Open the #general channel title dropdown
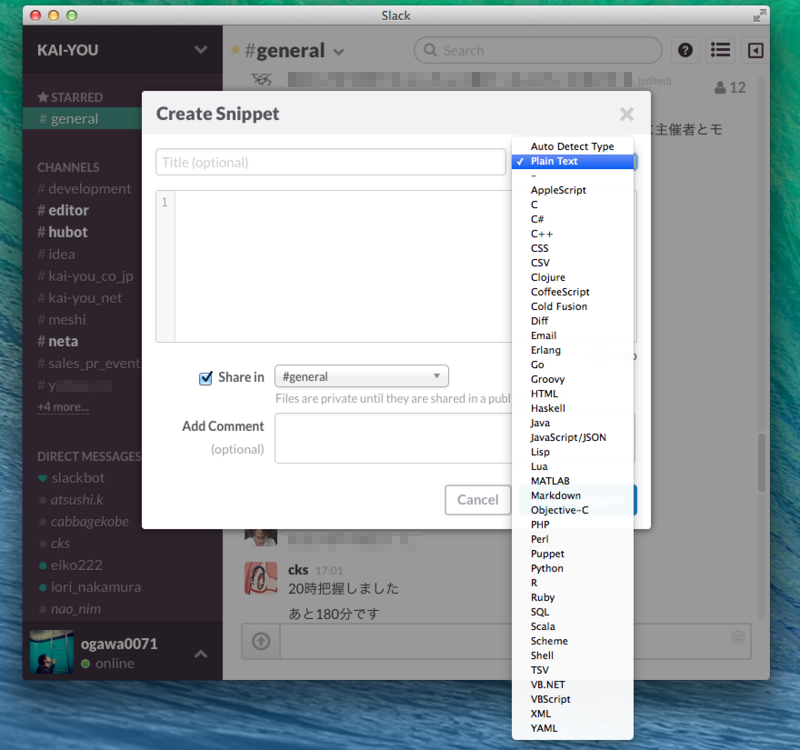 tap(339, 52)
